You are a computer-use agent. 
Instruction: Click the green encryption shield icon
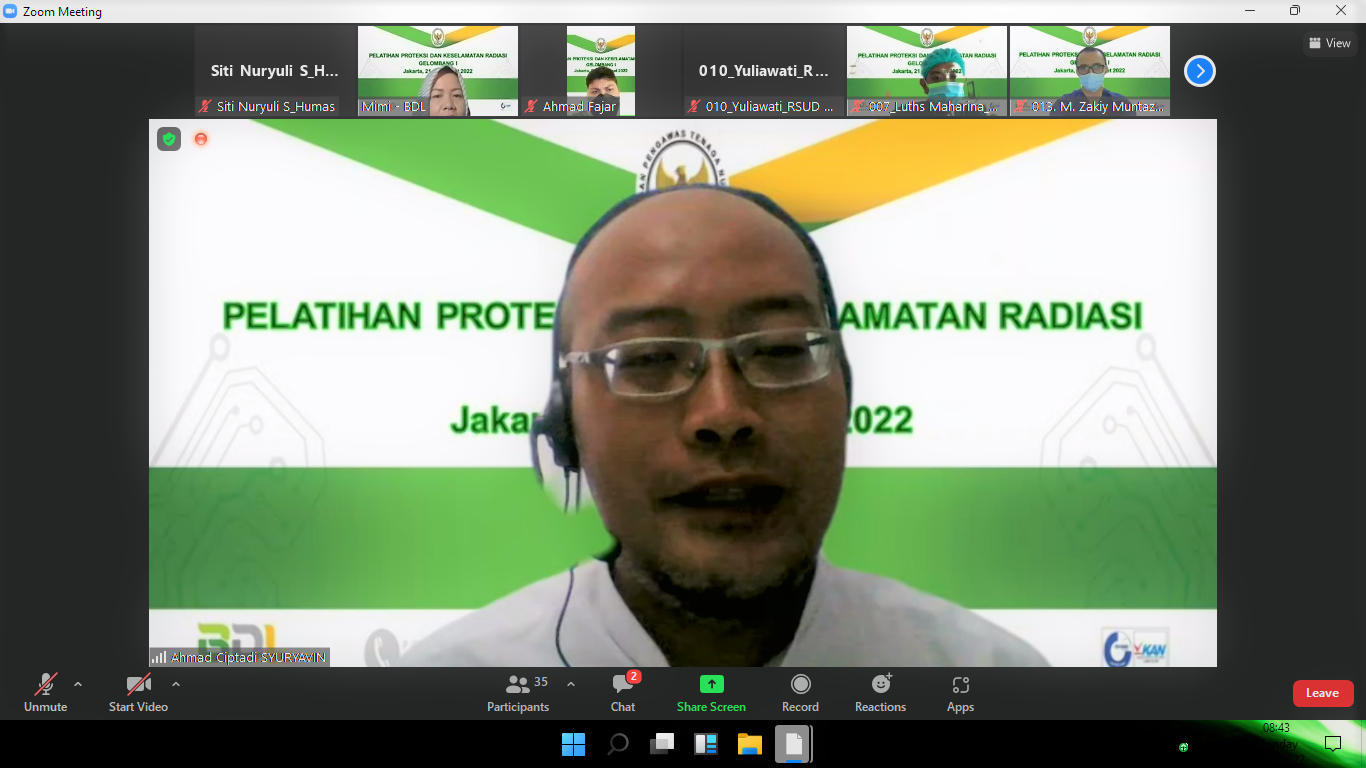coord(169,139)
